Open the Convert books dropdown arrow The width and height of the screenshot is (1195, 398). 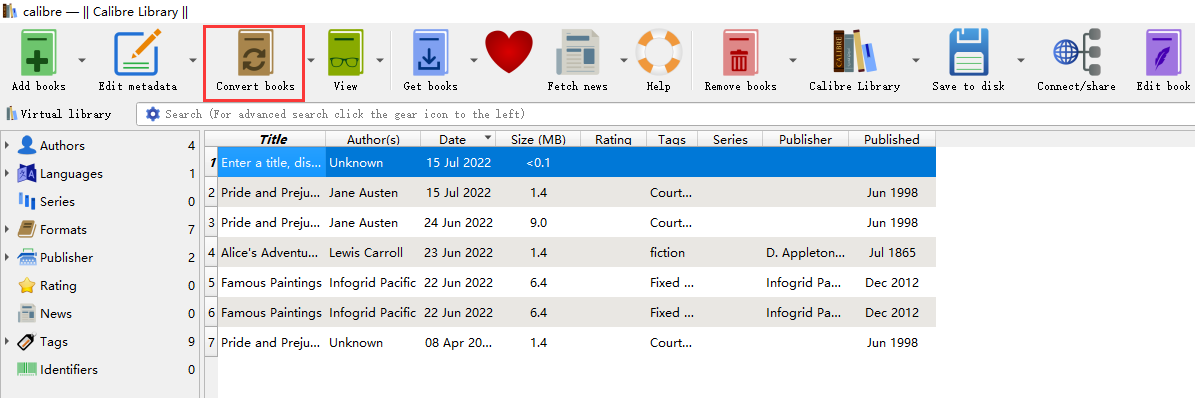pos(311,59)
